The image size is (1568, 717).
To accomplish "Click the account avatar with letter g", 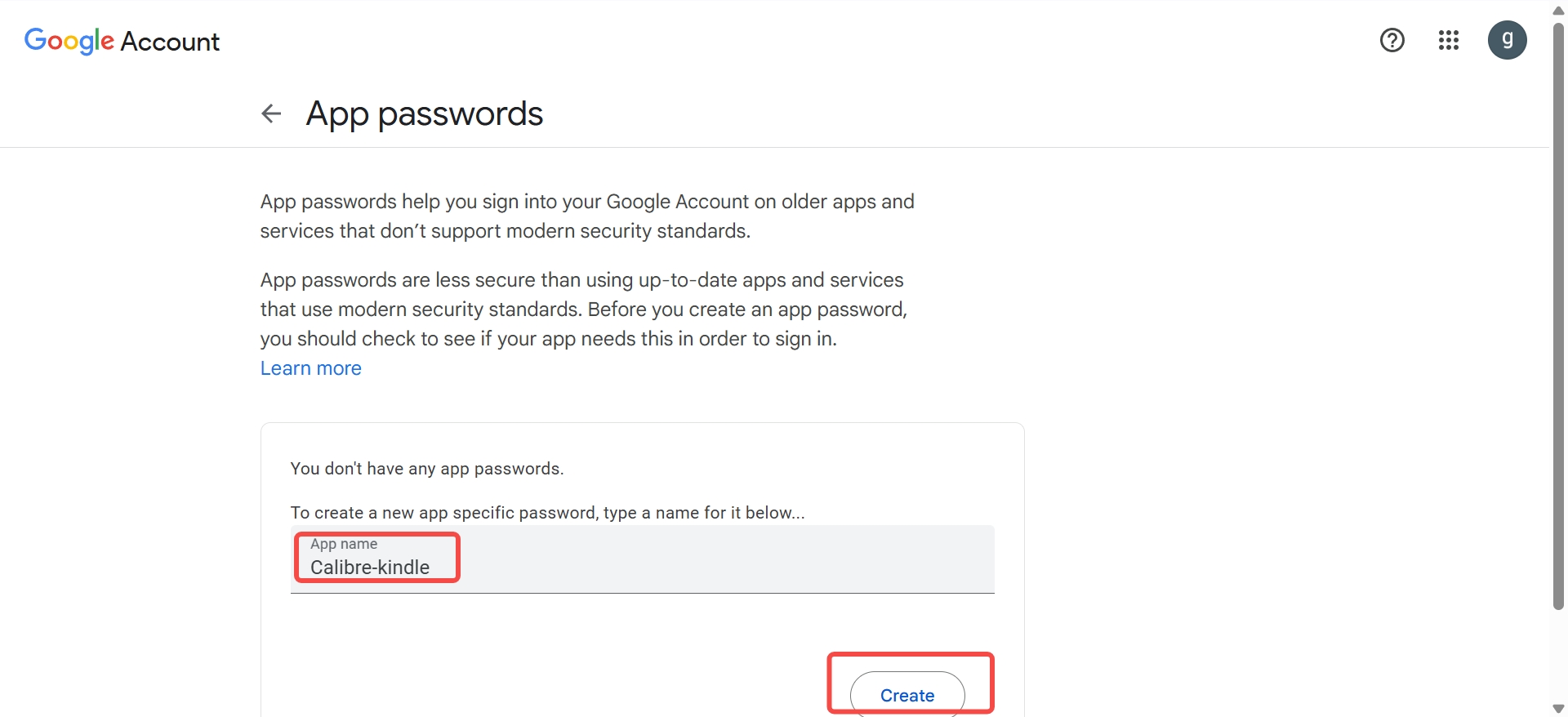I will [x=1508, y=40].
